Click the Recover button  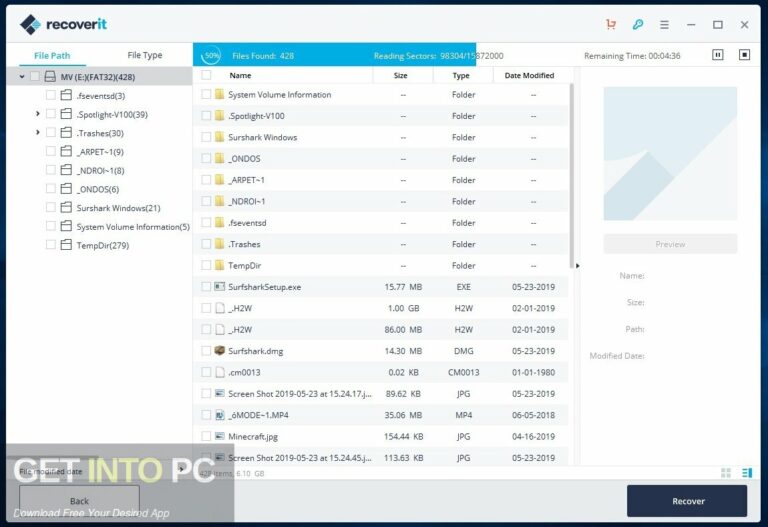687,501
